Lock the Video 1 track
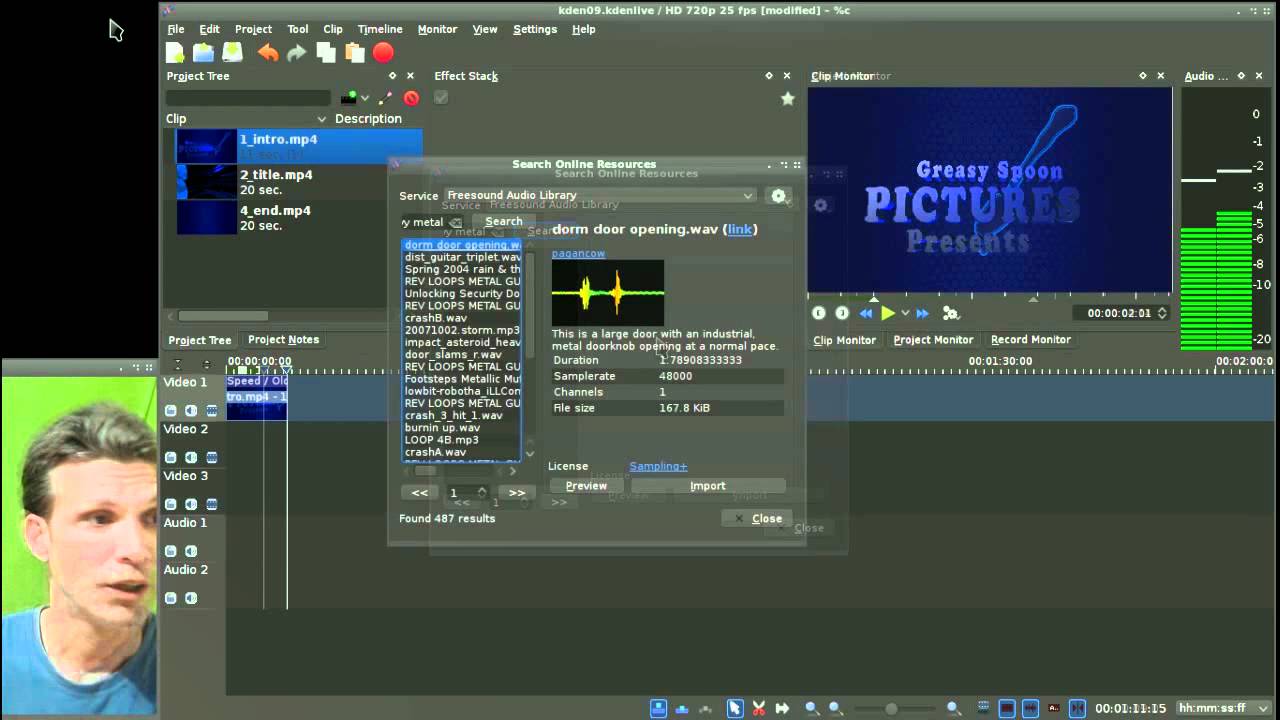 [x=170, y=410]
